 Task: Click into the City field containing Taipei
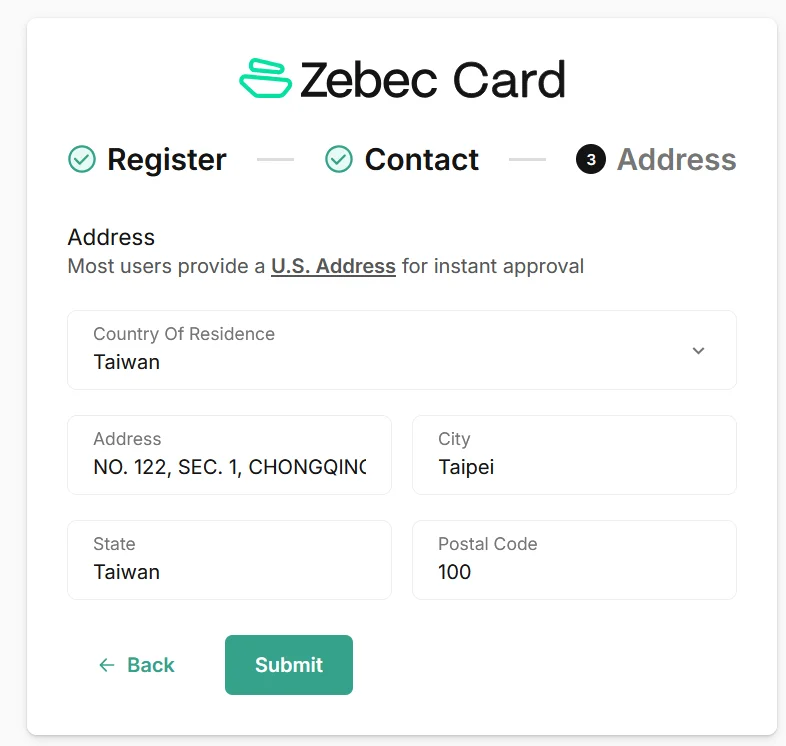(x=574, y=466)
